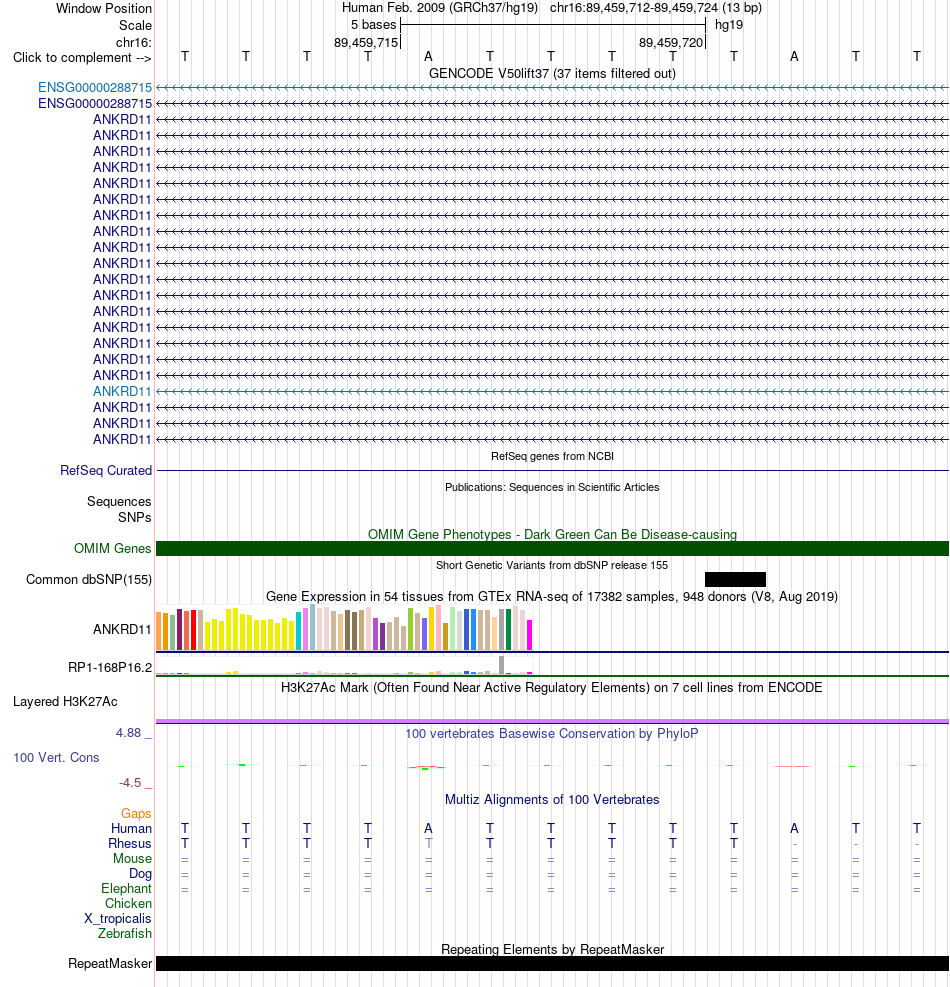Click the Layered H3K27Ac track label
This screenshot has height=987, width=950.
65,701
